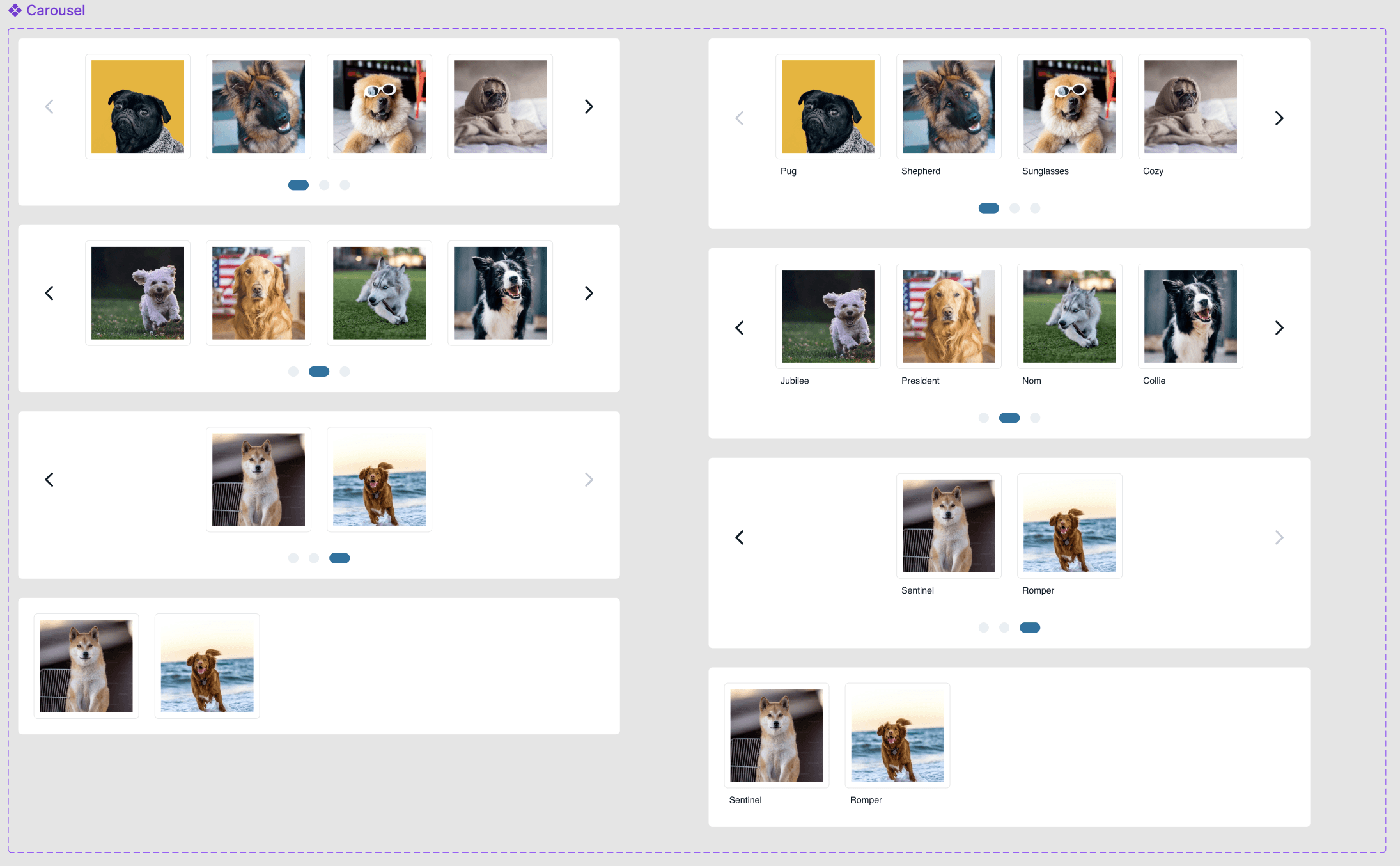Screen dimensions: 1400x866
Task: Click the previous arrow on right third carousel
Action: (740, 538)
